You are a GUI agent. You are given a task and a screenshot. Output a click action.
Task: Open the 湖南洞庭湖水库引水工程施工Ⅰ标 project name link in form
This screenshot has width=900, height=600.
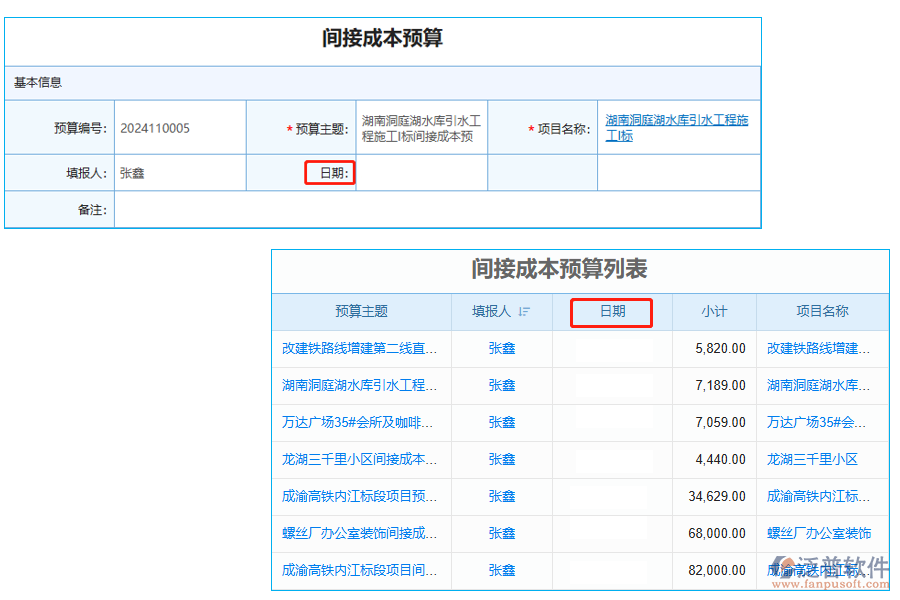(676, 127)
